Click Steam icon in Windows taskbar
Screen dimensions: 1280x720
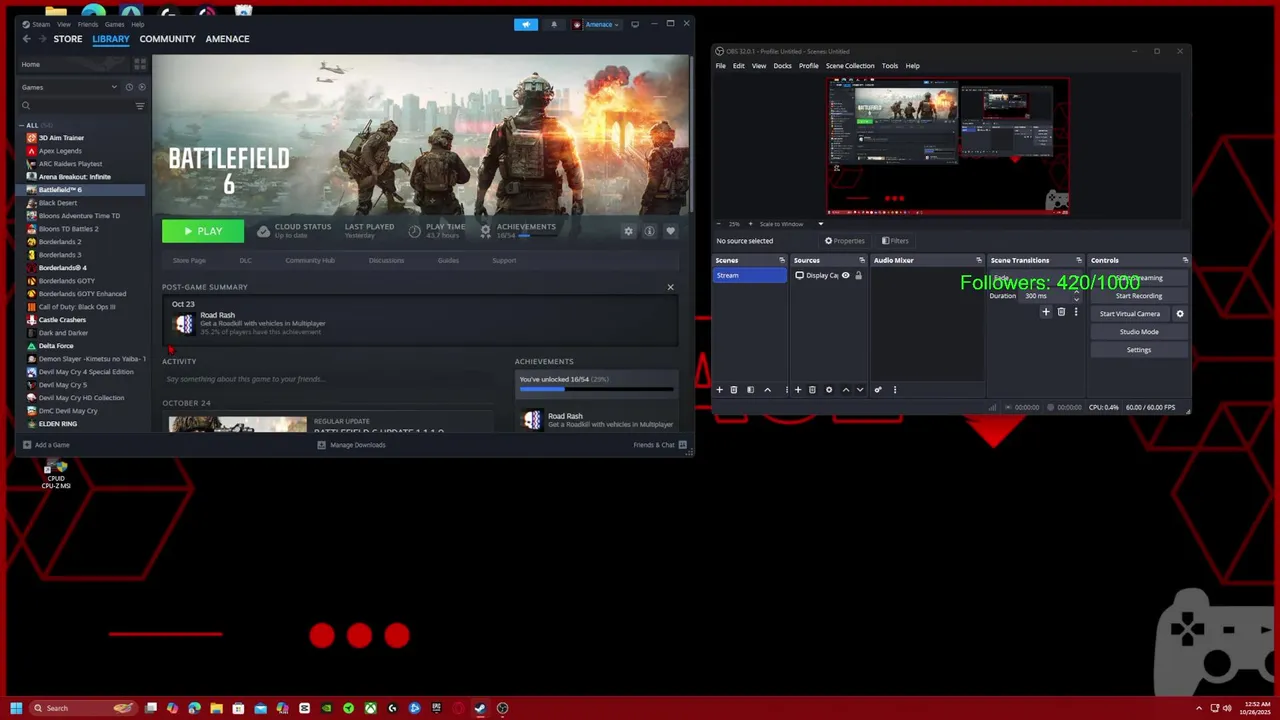tap(480, 708)
